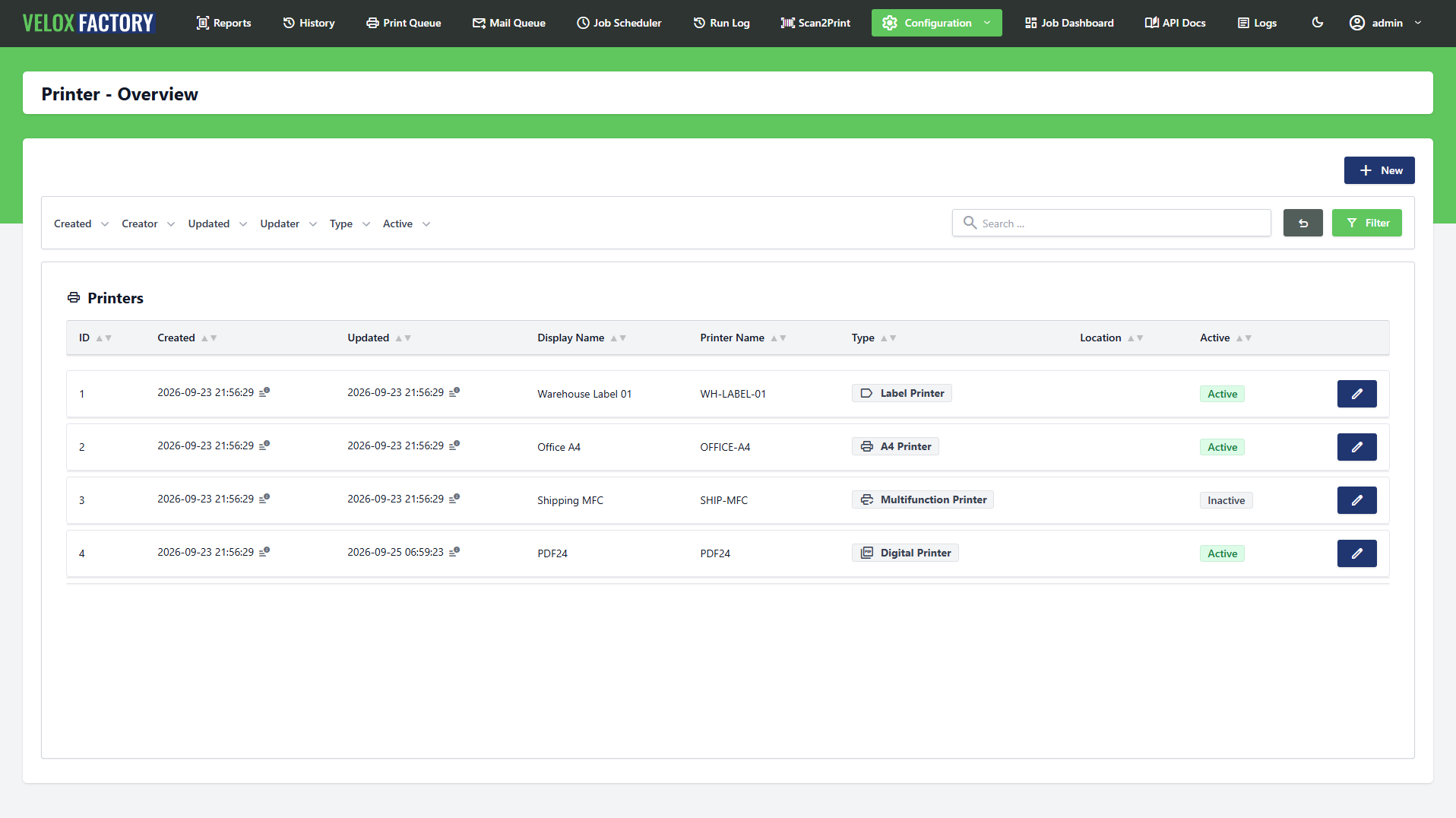
Task: Sort by Type column arrows
Action: [888, 338]
